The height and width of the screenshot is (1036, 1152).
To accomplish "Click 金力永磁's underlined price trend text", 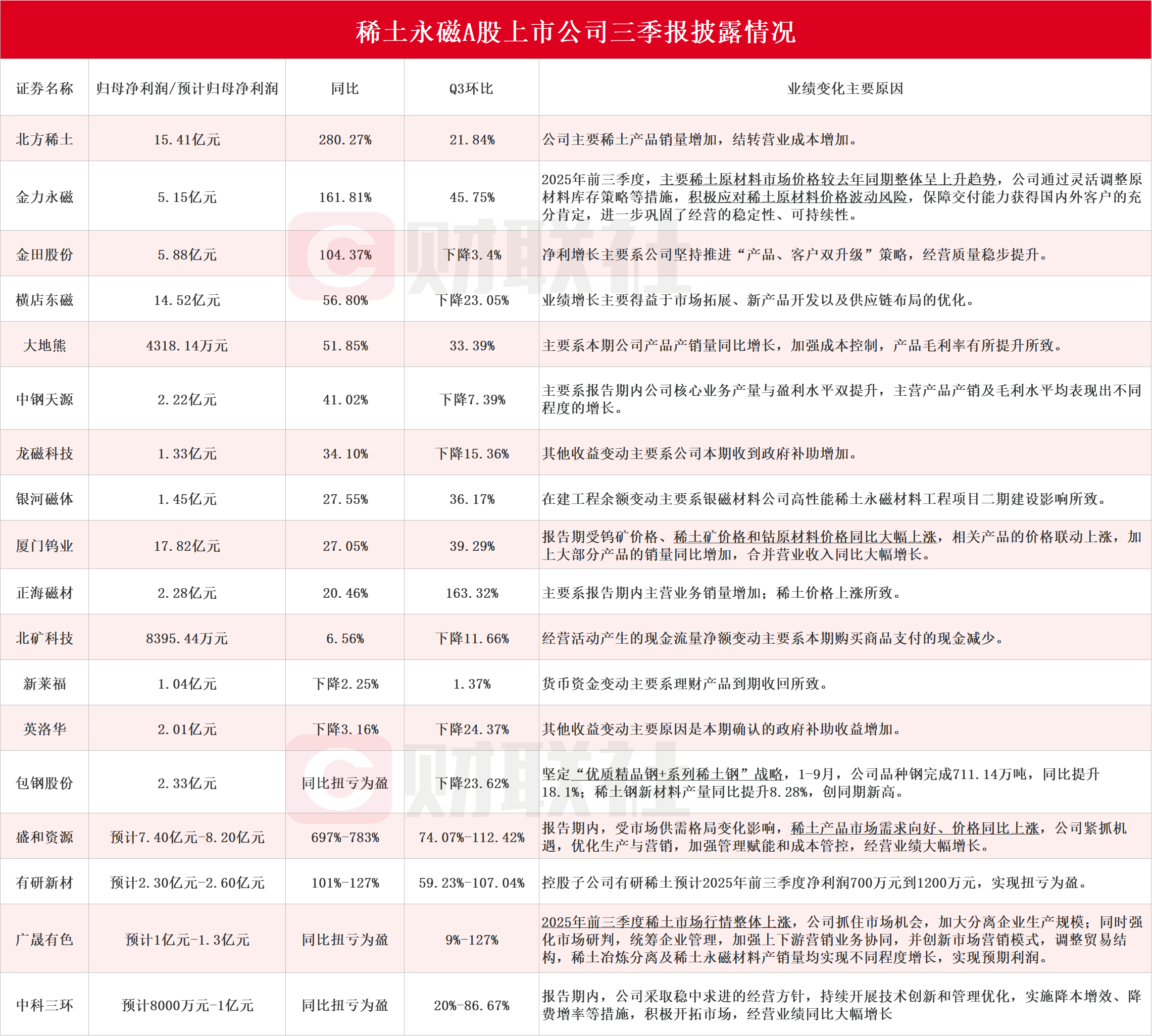I will [x=828, y=179].
